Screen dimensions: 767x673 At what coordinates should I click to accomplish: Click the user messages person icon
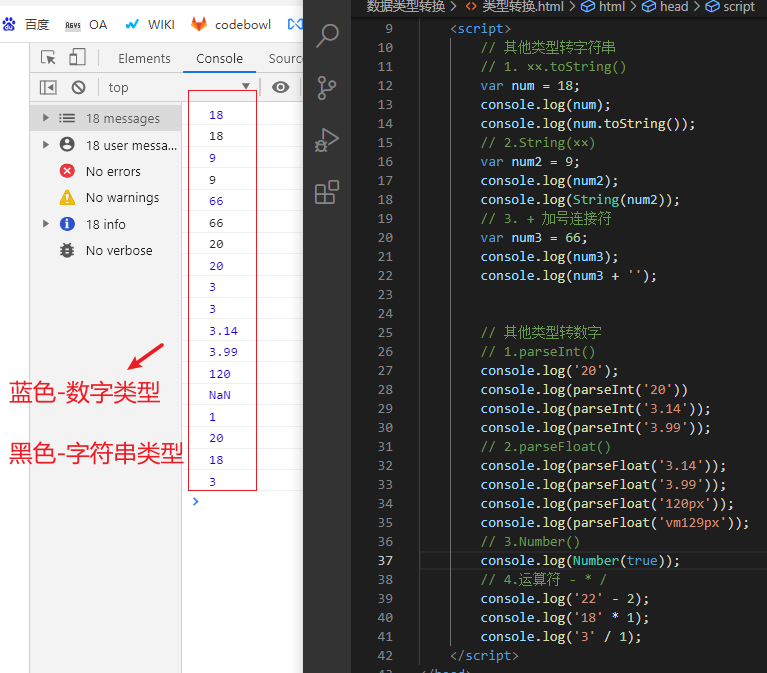(x=67, y=144)
